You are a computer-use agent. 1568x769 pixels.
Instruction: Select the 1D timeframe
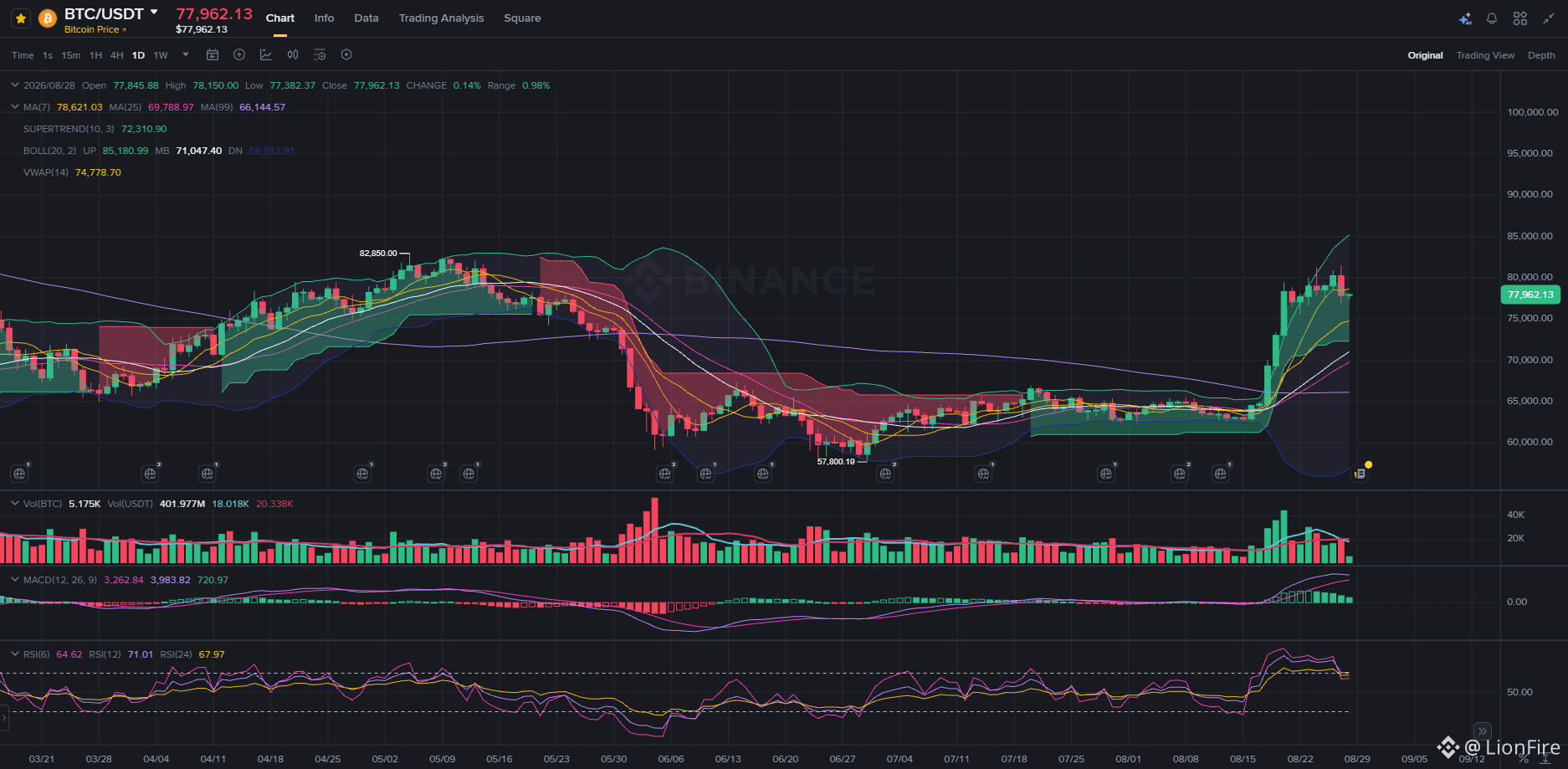coord(138,55)
